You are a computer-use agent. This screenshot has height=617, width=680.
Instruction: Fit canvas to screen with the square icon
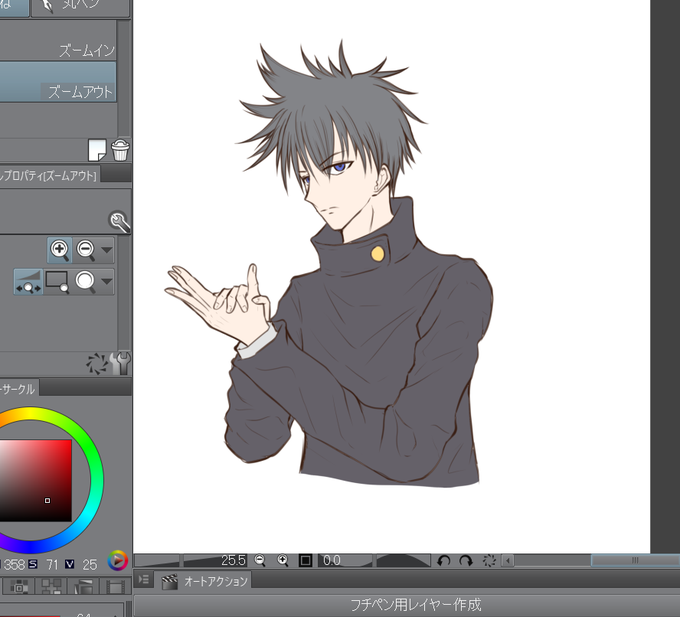(305, 561)
